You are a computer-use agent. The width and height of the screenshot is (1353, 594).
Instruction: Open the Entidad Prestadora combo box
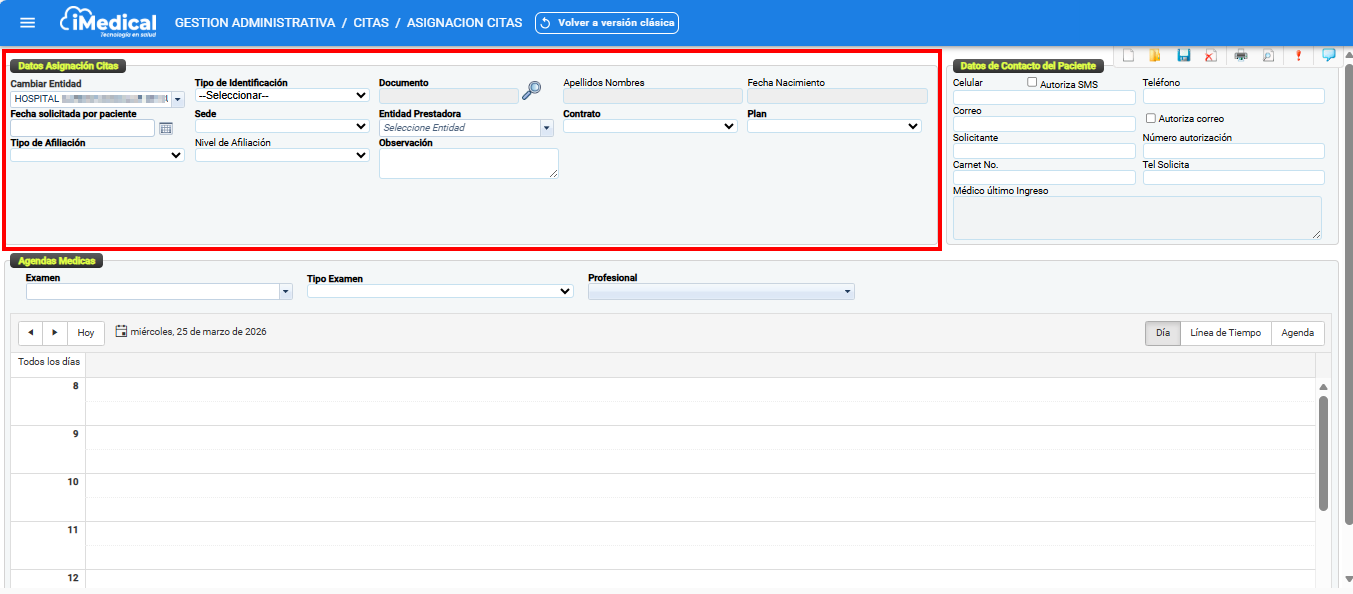point(465,128)
